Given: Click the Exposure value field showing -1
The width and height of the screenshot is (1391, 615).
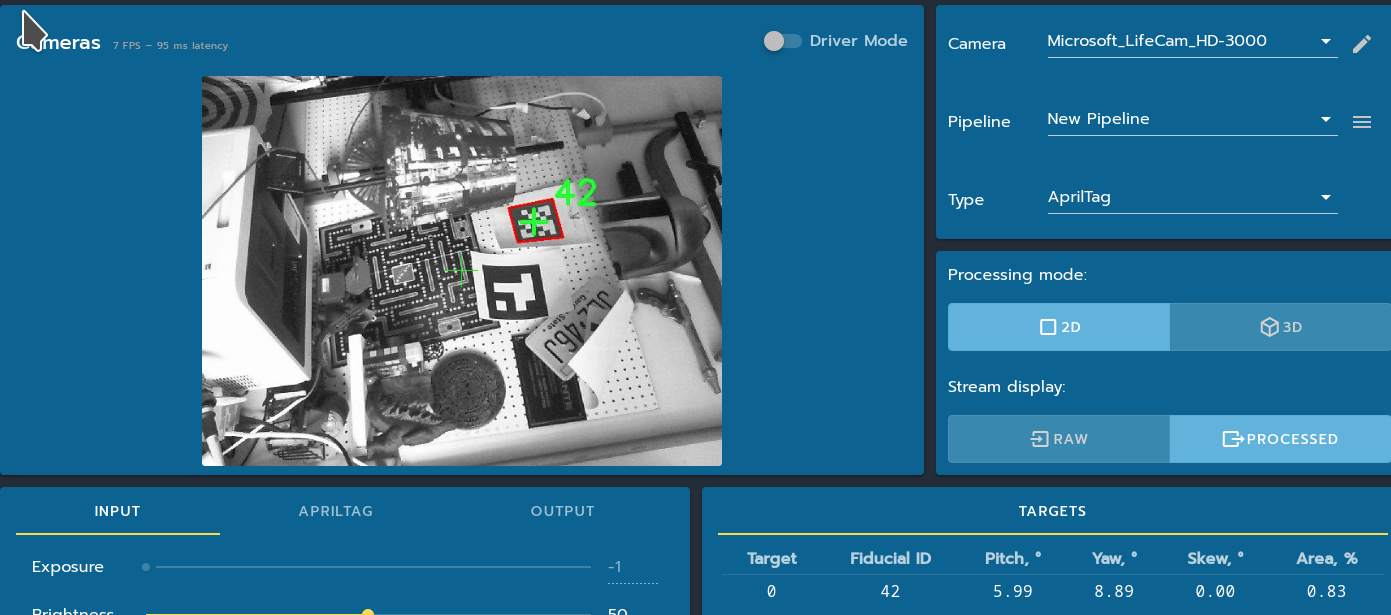Looking at the screenshot, I should (x=617, y=566).
